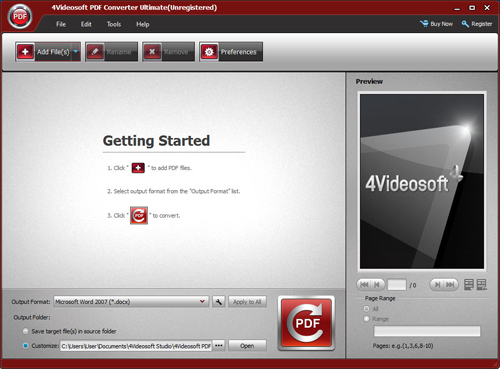Close the PDF Converter window

[487, 8]
